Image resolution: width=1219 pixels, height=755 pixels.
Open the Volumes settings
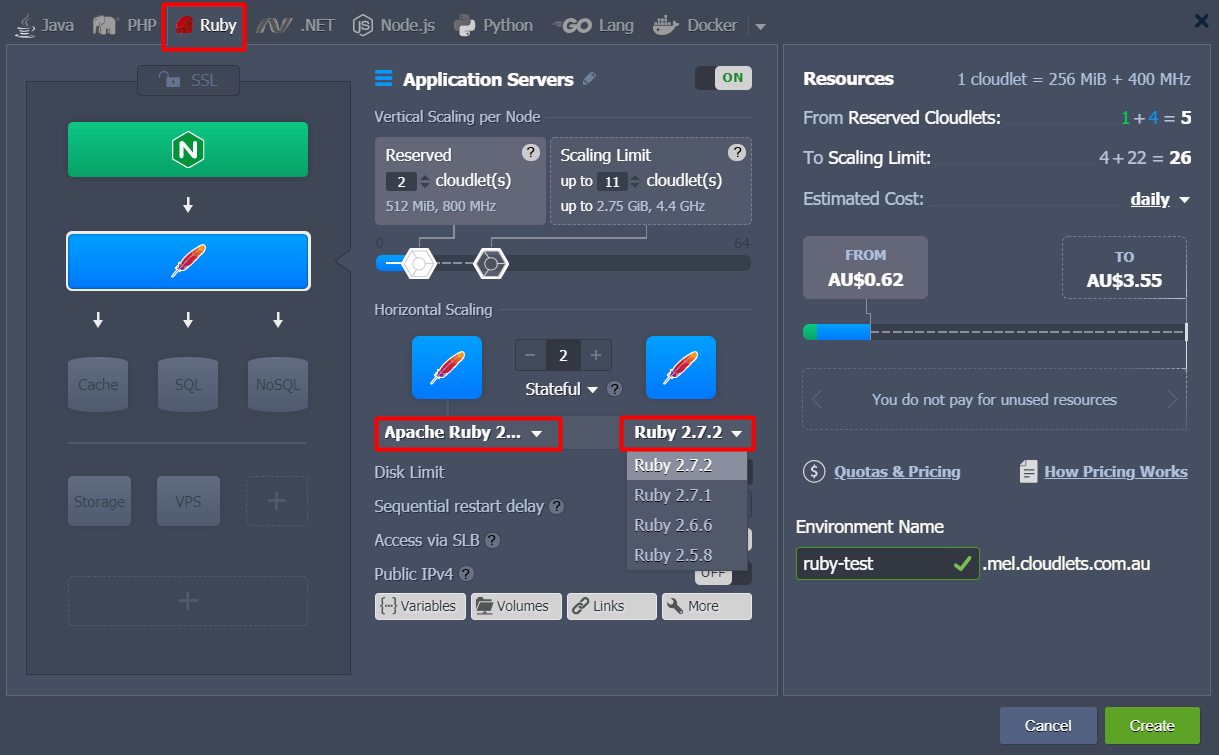pyautogui.click(x=516, y=606)
